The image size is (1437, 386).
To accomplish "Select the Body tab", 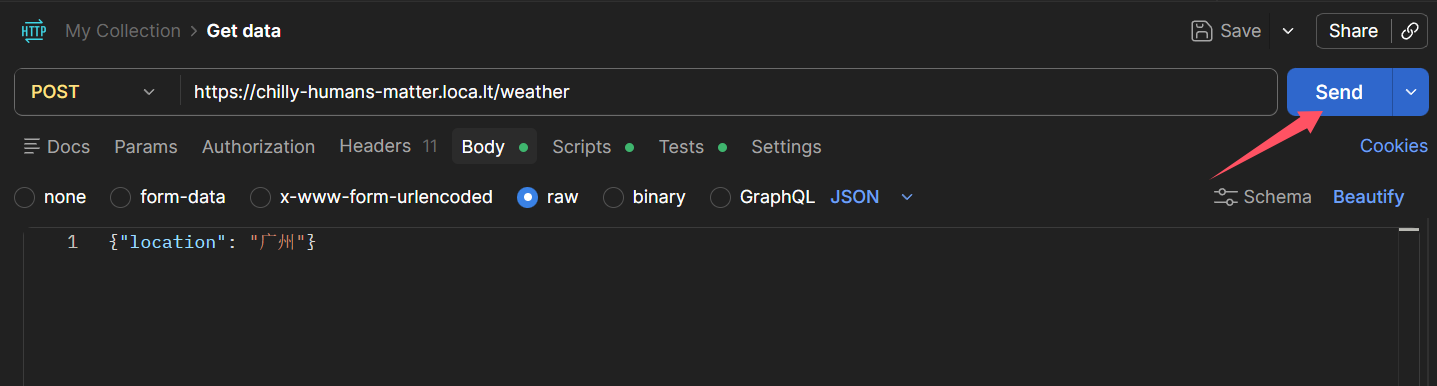I will pyautogui.click(x=494, y=147).
